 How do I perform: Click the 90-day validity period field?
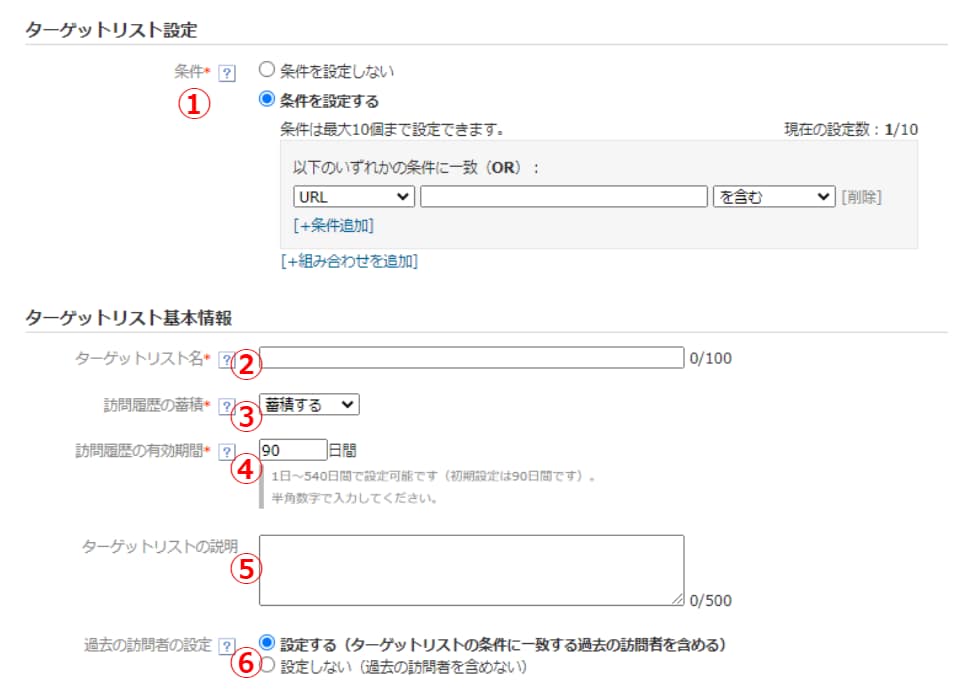tap(293, 450)
